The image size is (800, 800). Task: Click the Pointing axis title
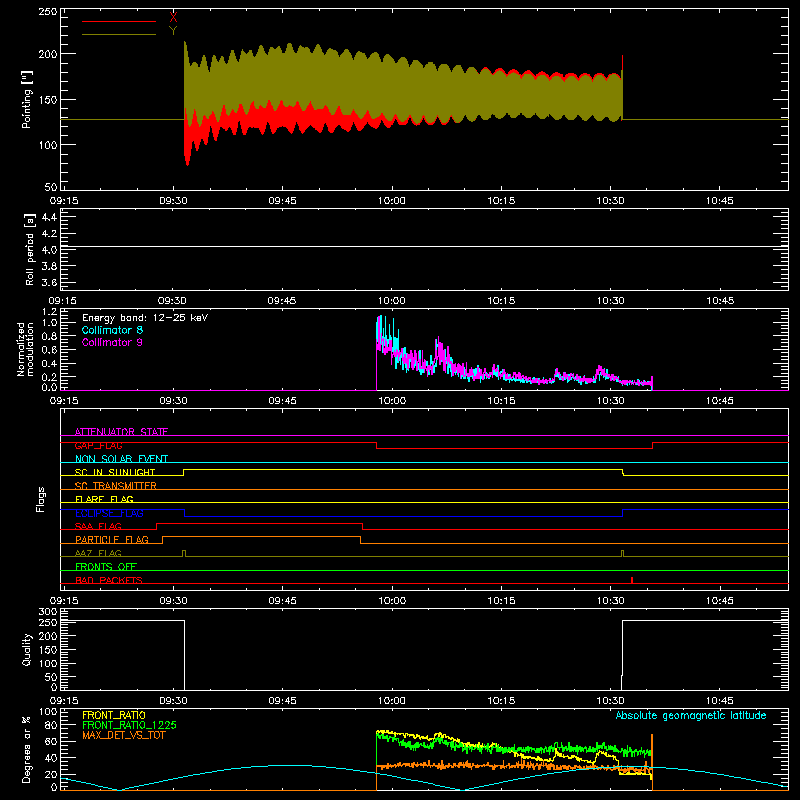[27, 99]
